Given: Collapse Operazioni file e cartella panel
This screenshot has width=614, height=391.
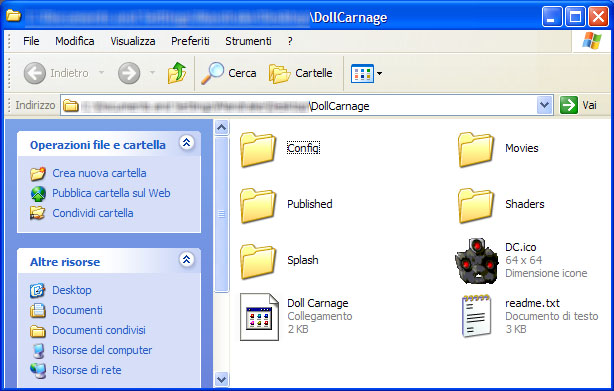Looking at the screenshot, I should point(187,143).
